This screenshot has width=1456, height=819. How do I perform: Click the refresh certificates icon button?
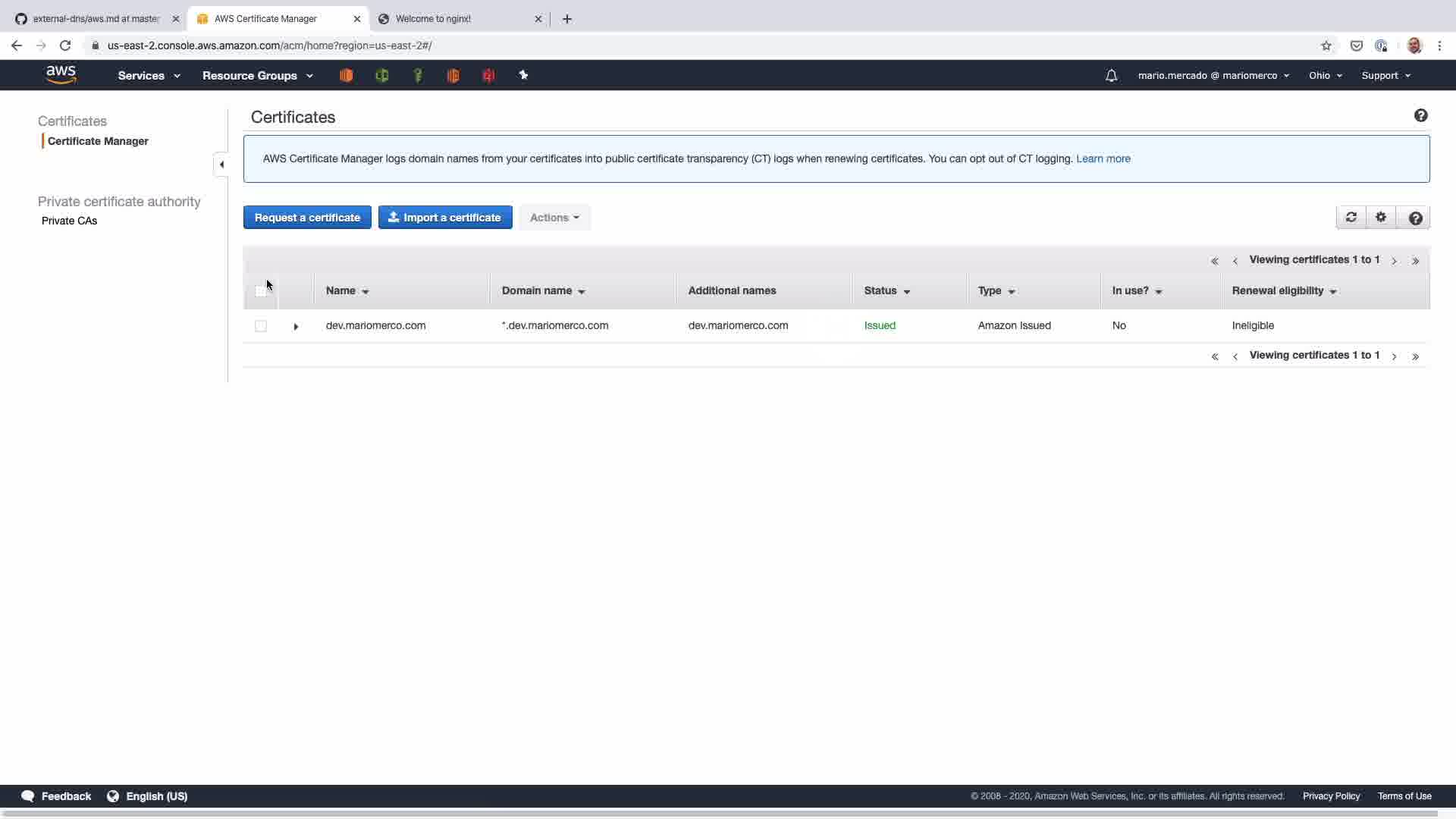(x=1351, y=218)
